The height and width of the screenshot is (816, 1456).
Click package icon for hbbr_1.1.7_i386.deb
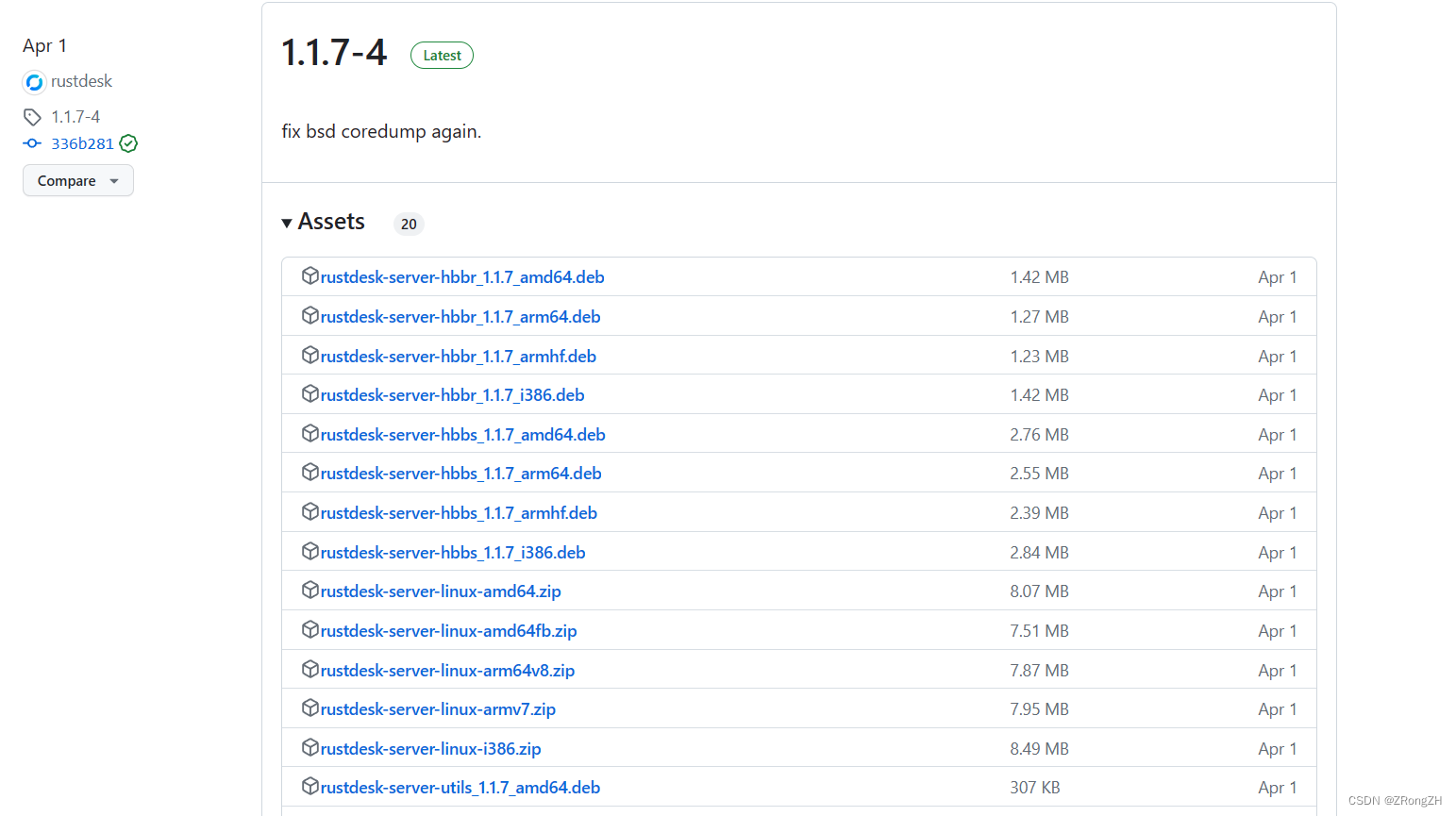pyautogui.click(x=310, y=393)
